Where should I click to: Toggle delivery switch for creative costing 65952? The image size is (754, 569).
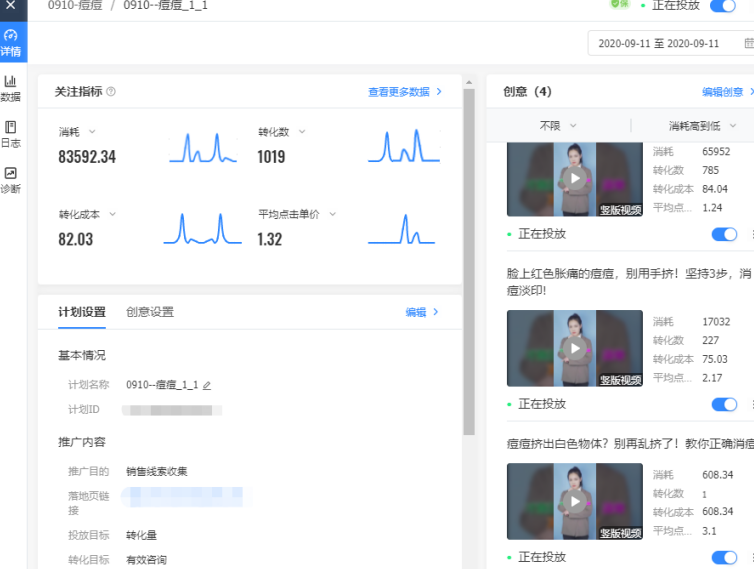724,234
